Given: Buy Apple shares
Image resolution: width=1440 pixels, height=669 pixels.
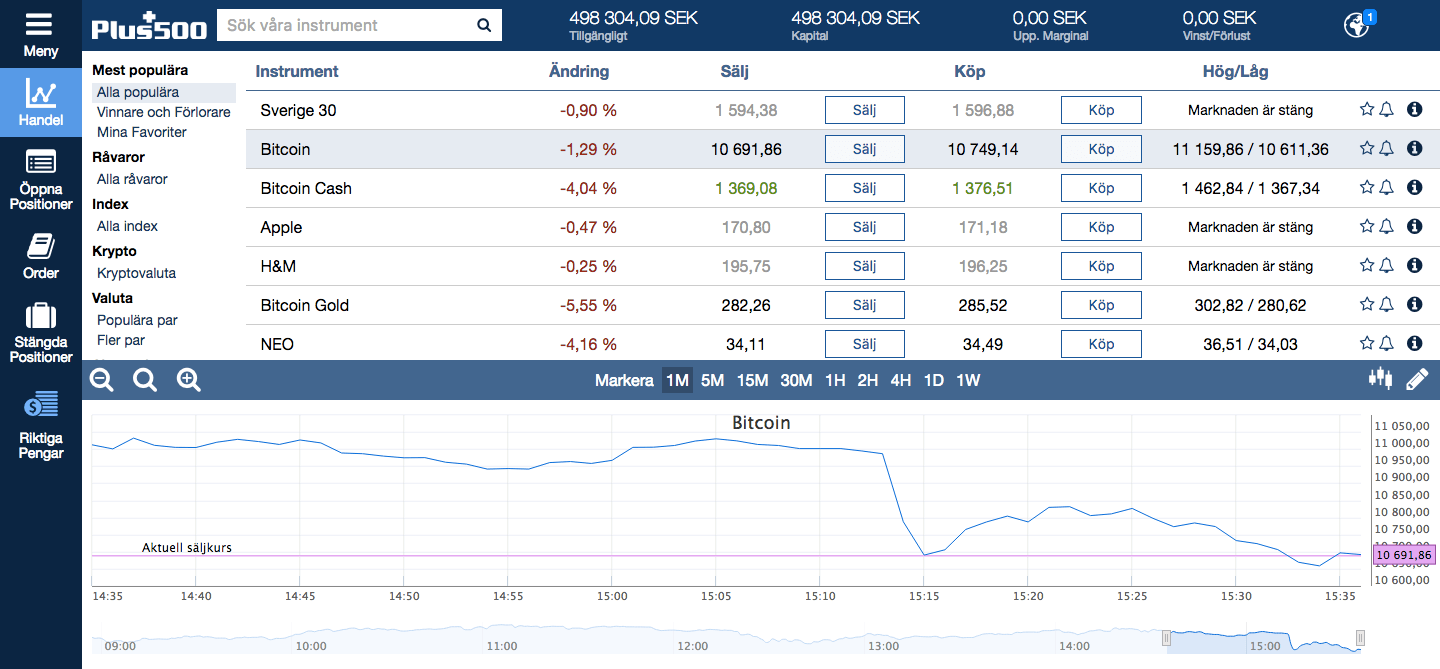Looking at the screenshot, I should click(x=1101, y=227).
